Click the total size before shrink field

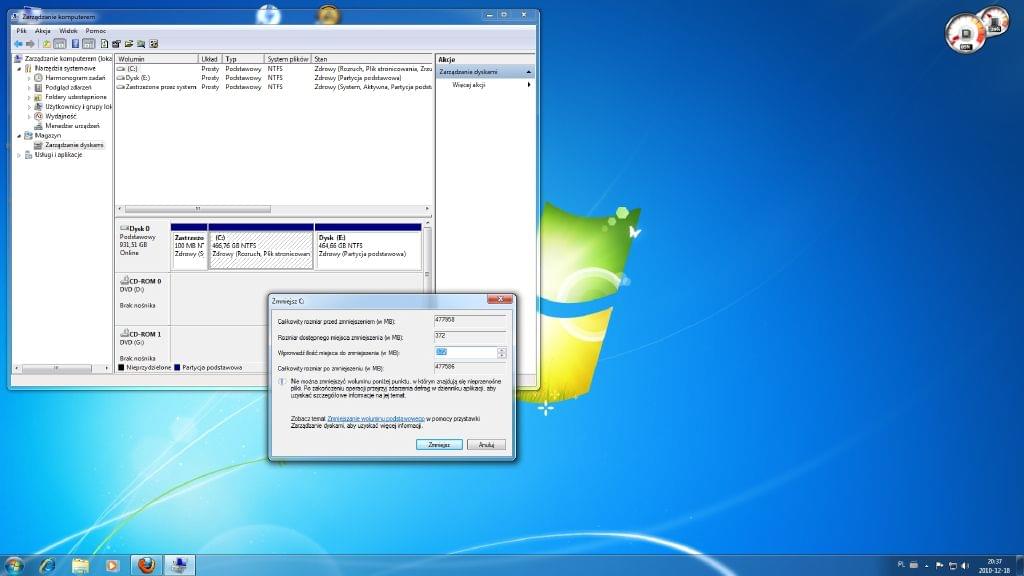(x=470, y=321)
